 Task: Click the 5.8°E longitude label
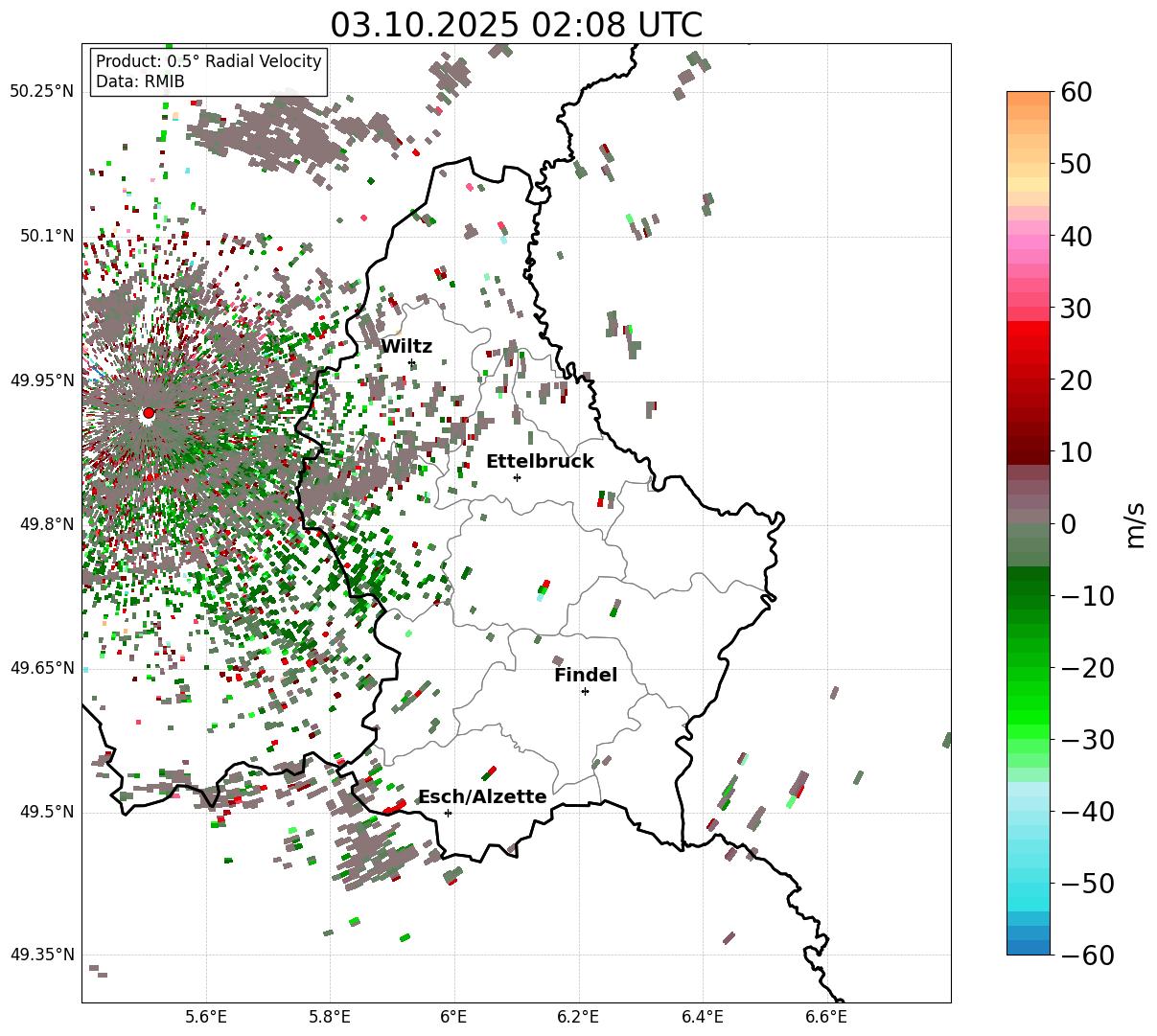331,1017
